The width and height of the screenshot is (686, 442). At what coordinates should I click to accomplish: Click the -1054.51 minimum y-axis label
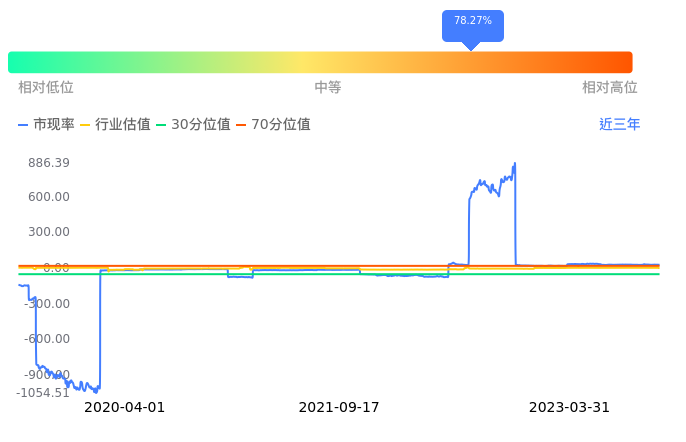pyautogui.click(x=43, y=392)
